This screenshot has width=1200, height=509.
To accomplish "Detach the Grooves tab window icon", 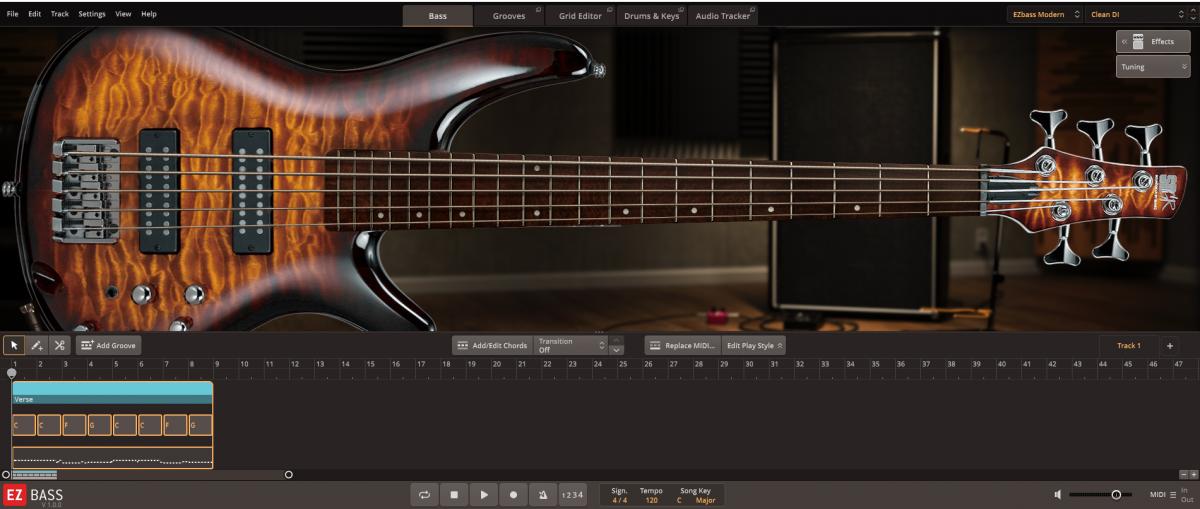I will click(x=538, y=10).
